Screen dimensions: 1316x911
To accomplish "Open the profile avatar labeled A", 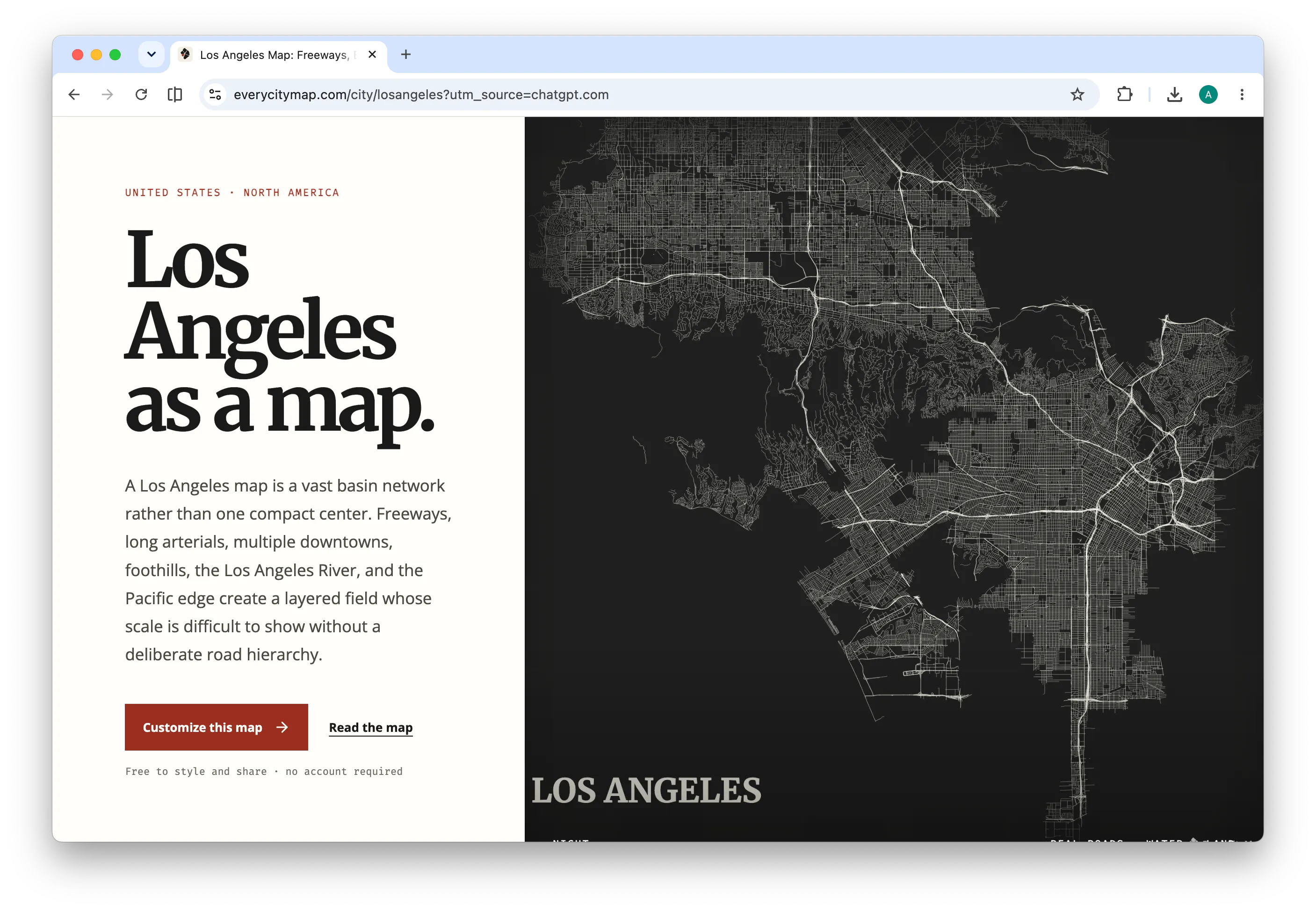I will pos(1208,95).
